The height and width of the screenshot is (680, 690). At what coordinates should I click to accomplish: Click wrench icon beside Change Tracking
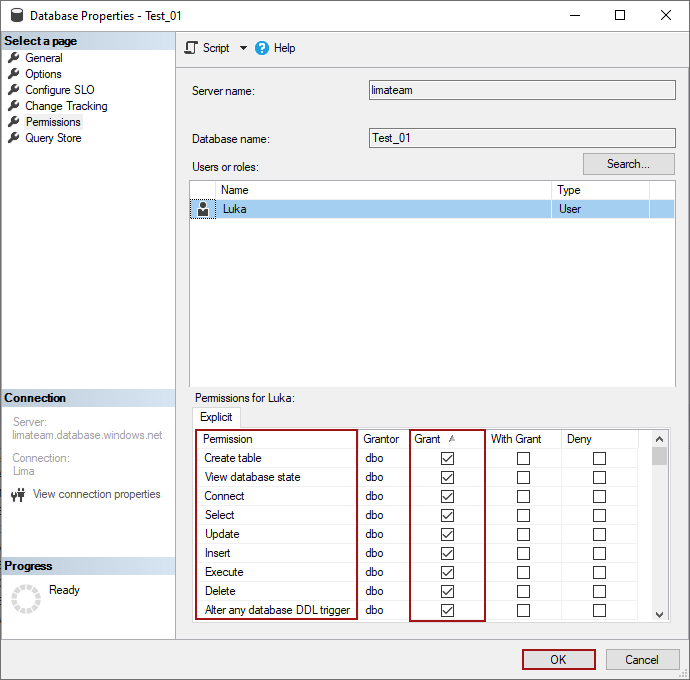tap(14, 106)
